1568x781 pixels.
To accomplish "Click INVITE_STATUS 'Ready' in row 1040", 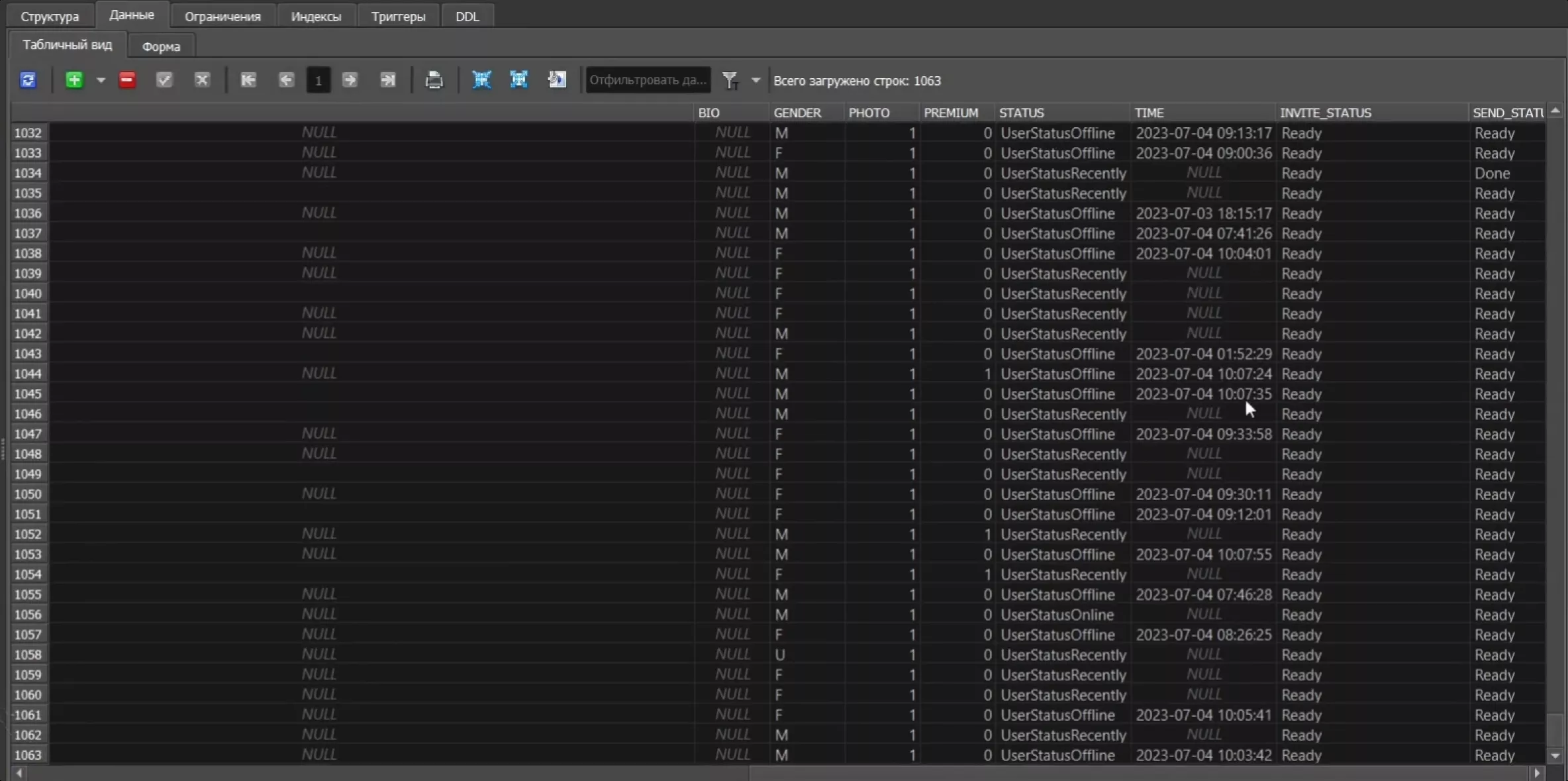I will pos(1372,293).
